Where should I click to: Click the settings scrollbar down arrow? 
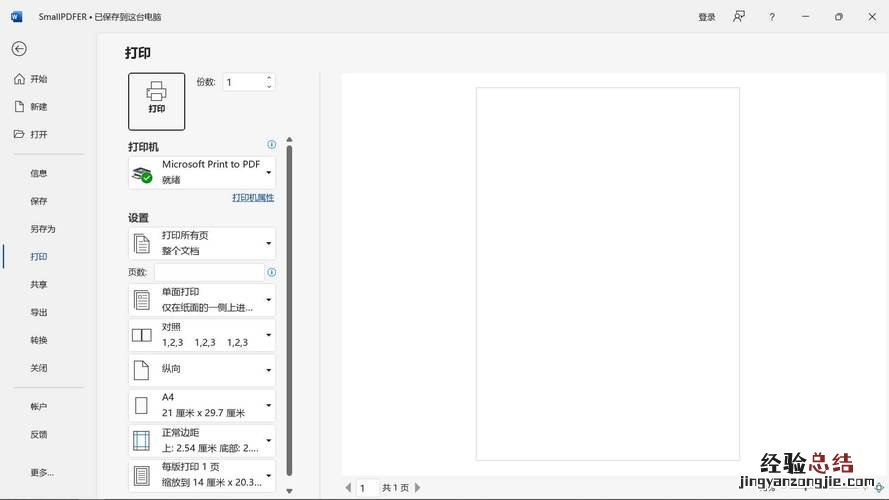pos(289,491)
